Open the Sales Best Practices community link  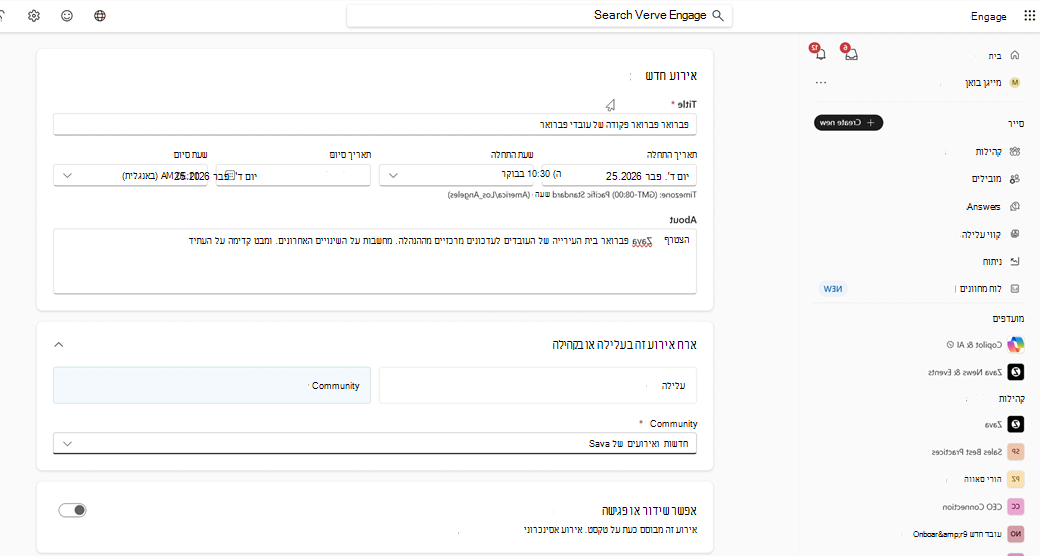tap(966, 452)
